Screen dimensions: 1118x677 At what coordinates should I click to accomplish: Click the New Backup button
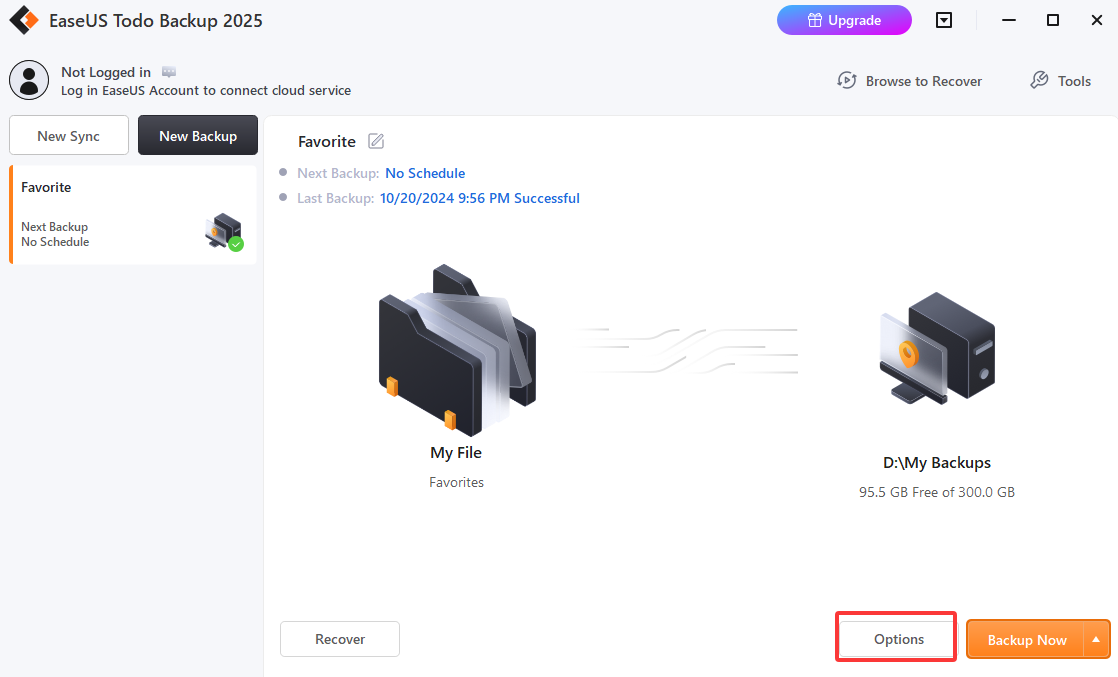(x=198, y=136)
